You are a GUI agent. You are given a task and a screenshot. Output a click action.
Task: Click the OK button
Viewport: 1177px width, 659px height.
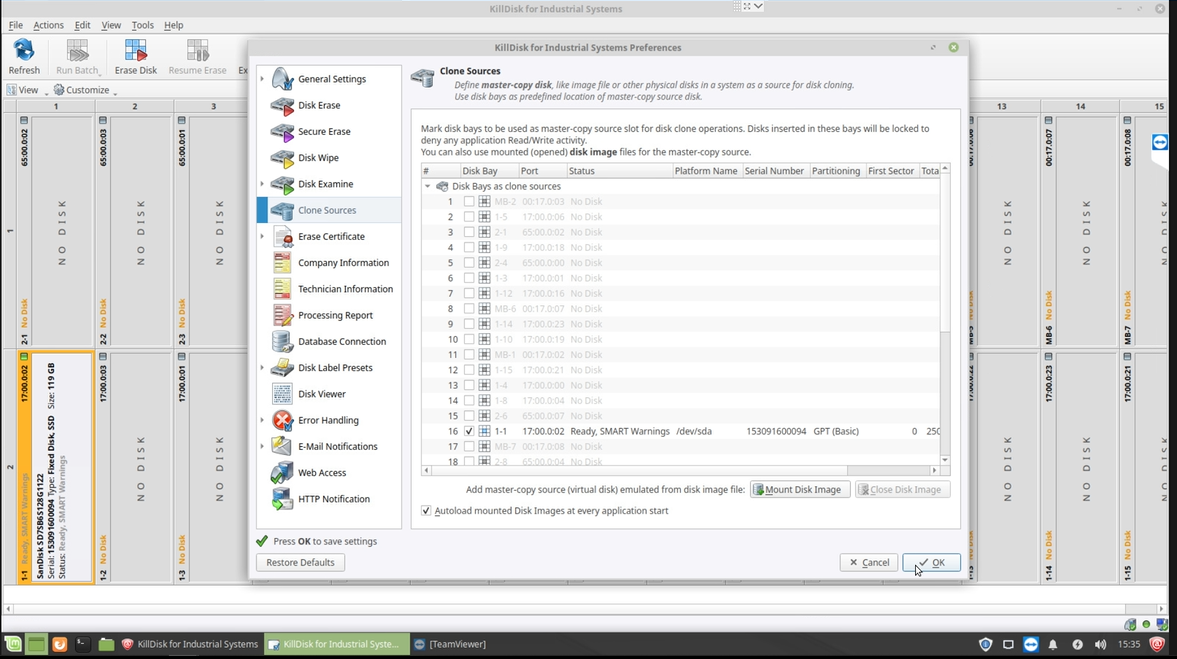coord(932,562)
